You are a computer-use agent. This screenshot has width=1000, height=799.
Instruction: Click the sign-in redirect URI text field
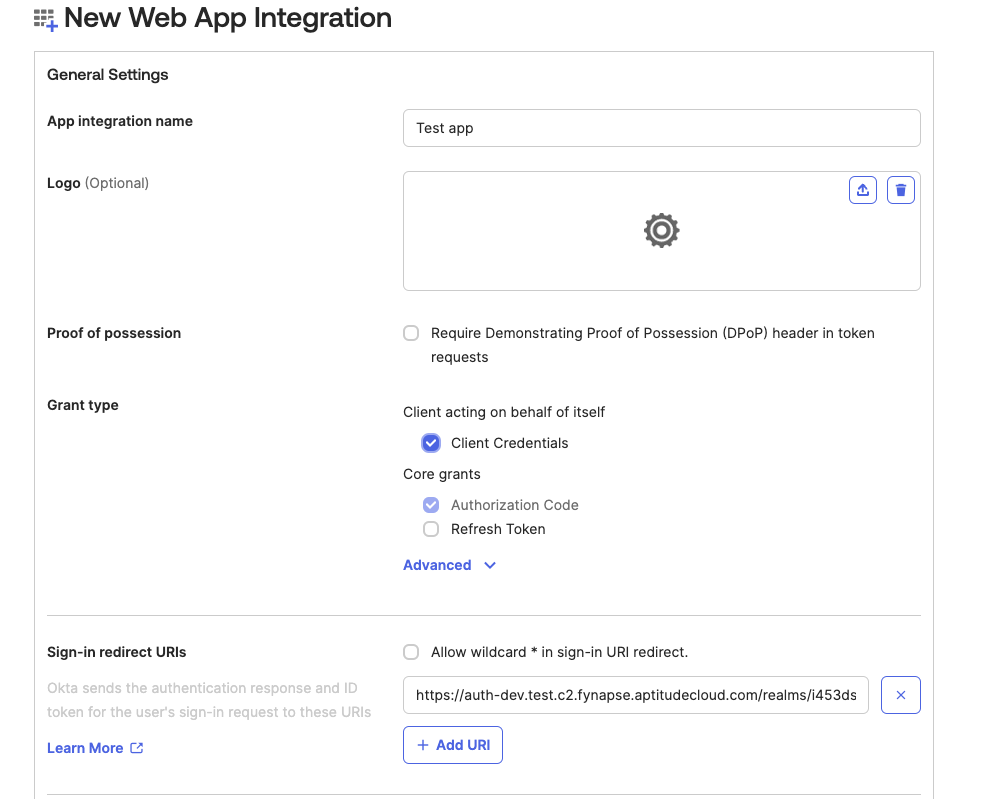tap(636, 695)
